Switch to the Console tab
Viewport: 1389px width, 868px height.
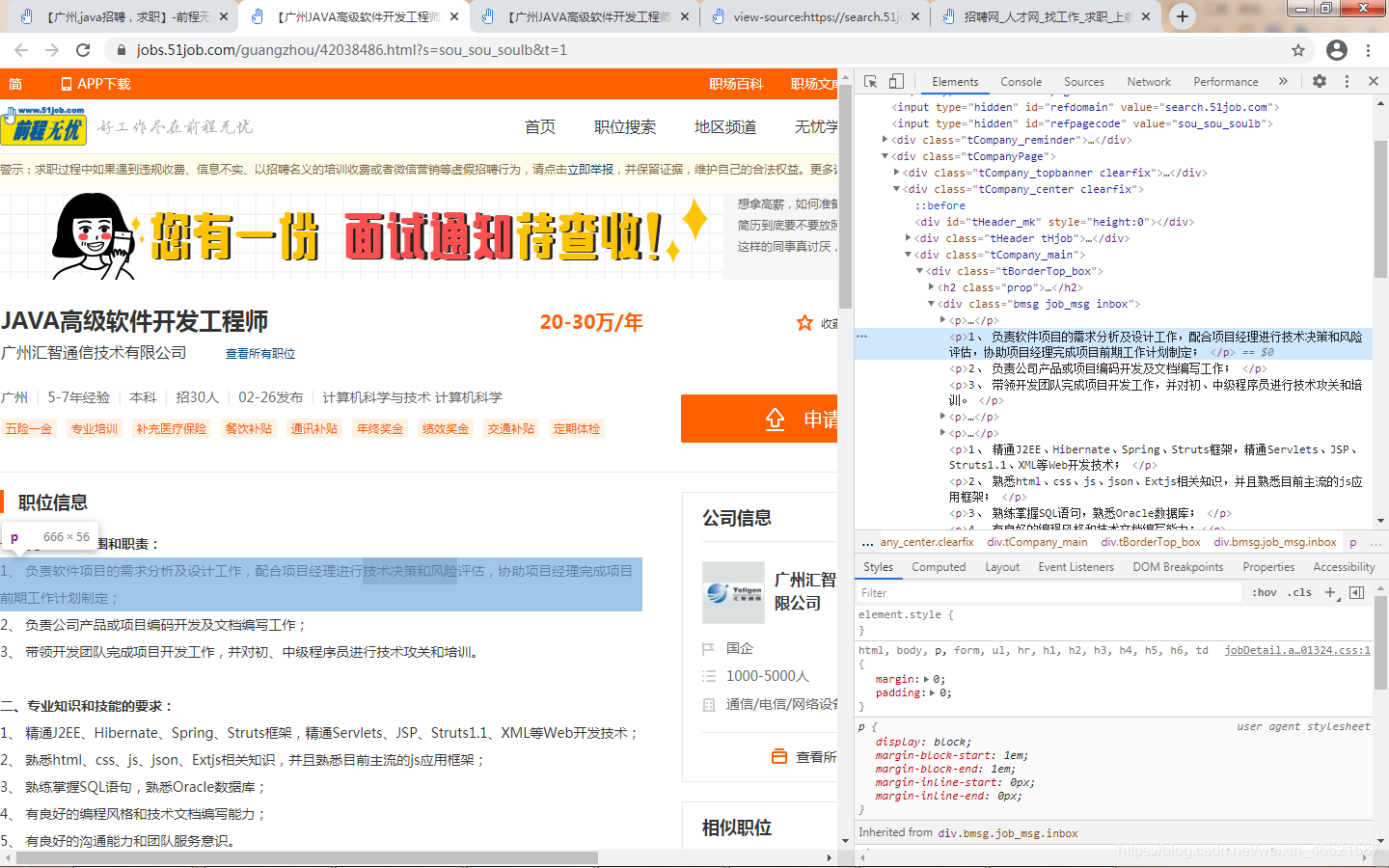1021,82
